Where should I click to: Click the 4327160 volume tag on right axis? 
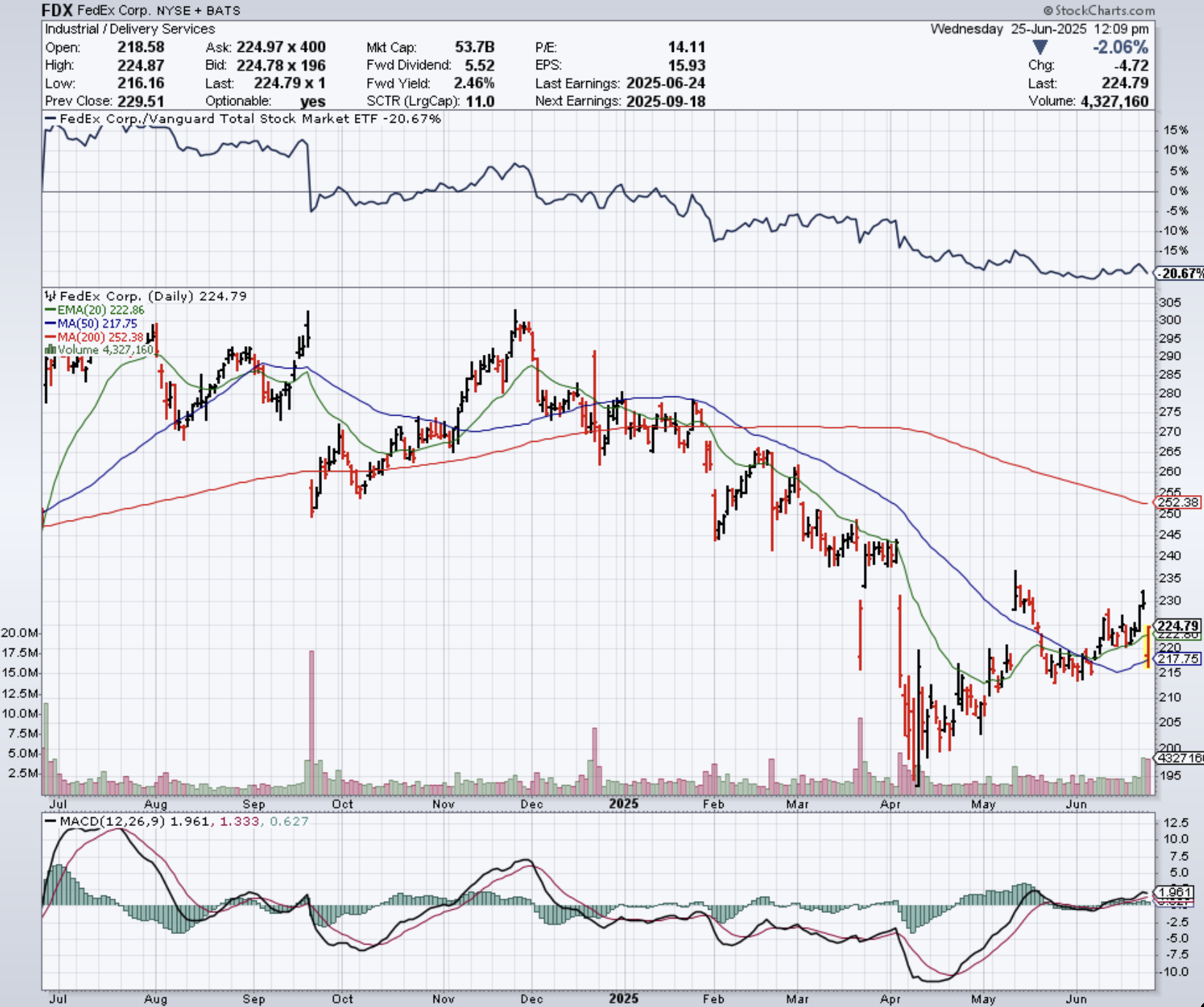point(1181,758)
